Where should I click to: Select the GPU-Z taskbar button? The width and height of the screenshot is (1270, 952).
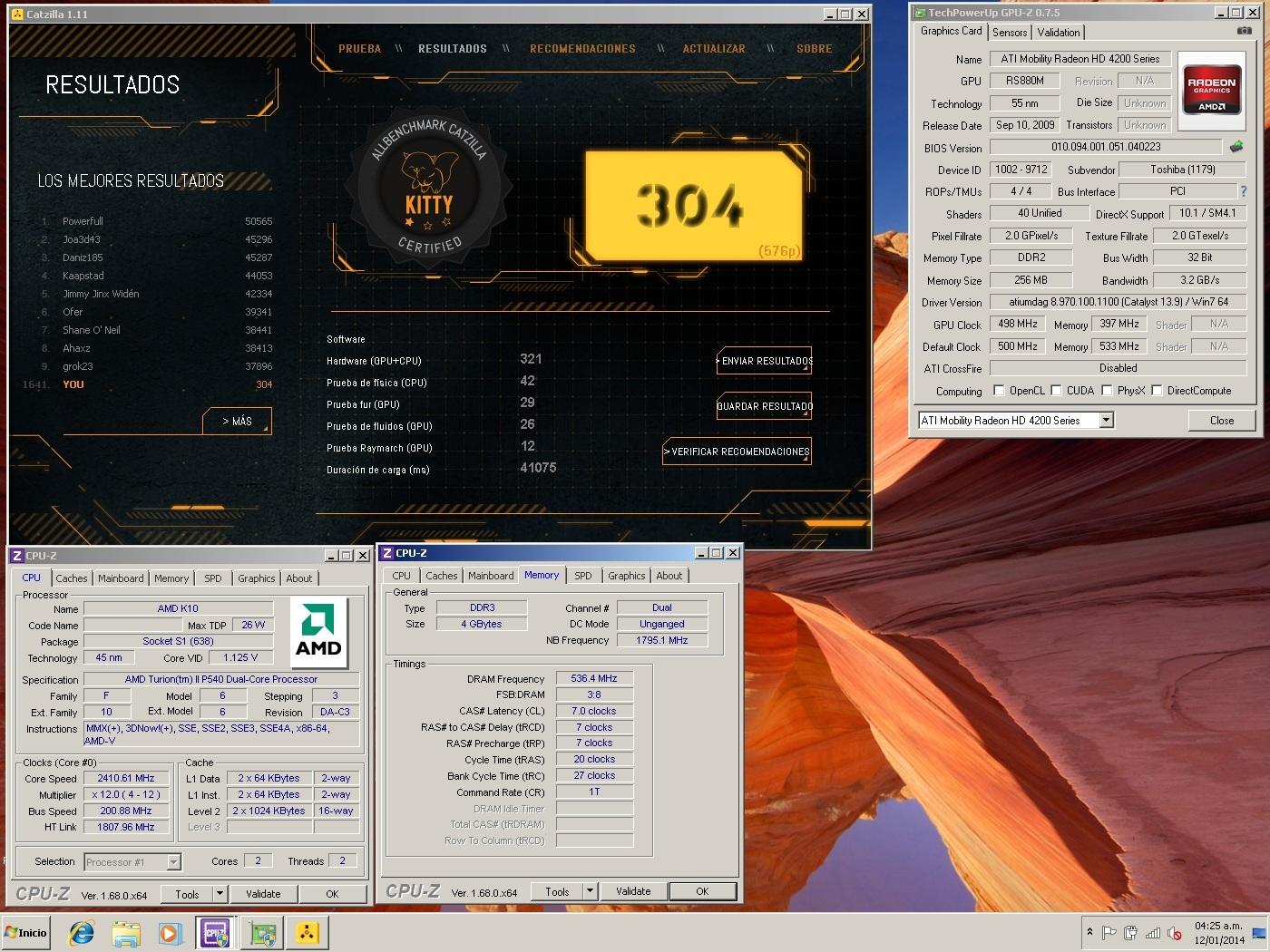[262, 932]
